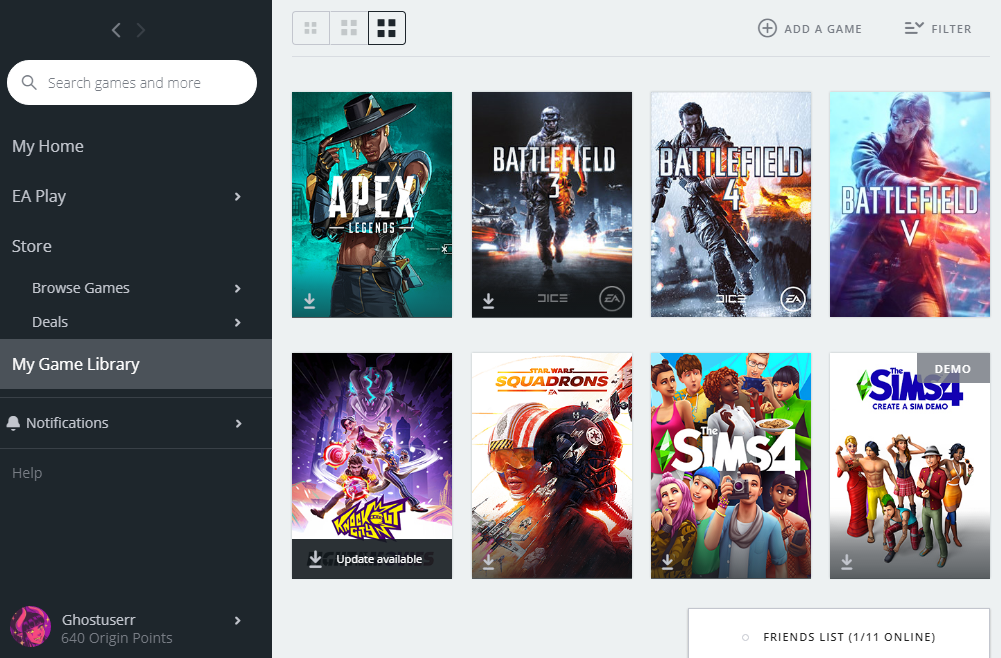Open The Sims 4 full game tile
This screenshot has height=658, width=1001.
pyautogui.click(x=731, y=466)
